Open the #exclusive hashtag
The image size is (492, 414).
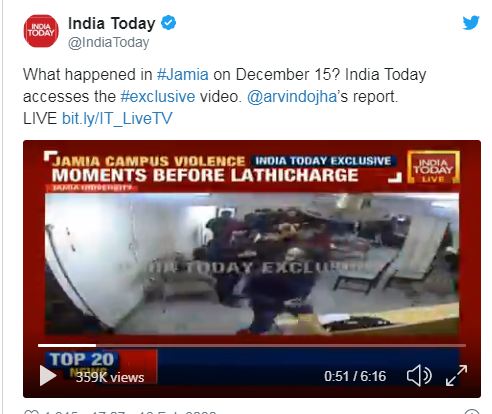pyautogui.click(x=158, y=97)
